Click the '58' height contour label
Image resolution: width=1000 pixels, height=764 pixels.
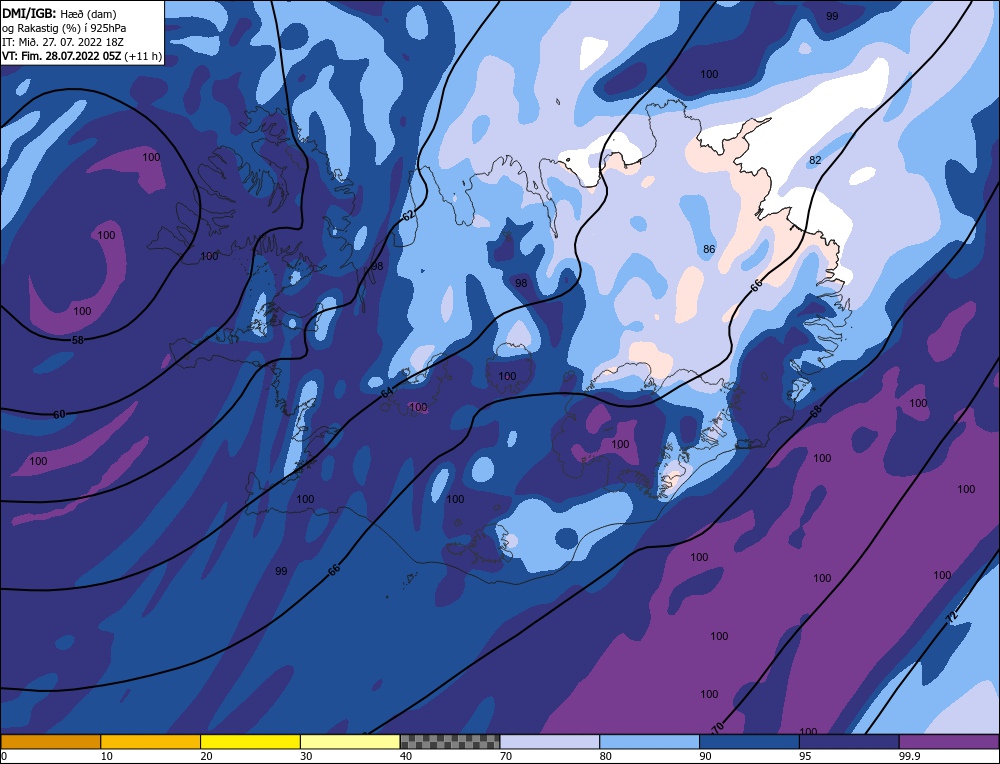[78, 340]
